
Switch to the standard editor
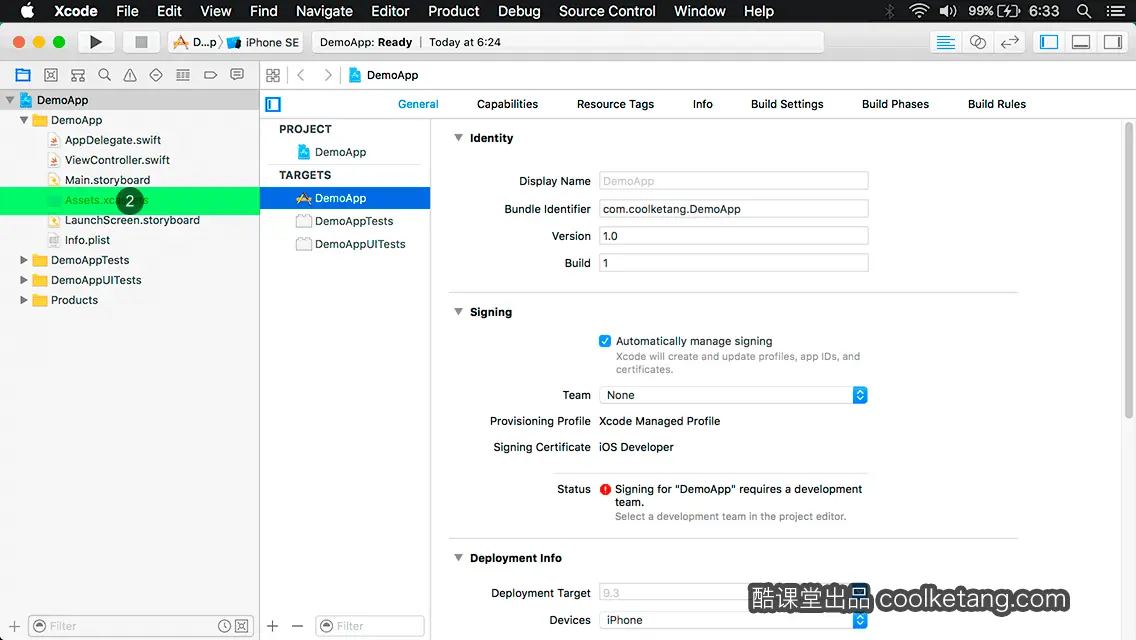pyautogui.click(x=945, y=42)
